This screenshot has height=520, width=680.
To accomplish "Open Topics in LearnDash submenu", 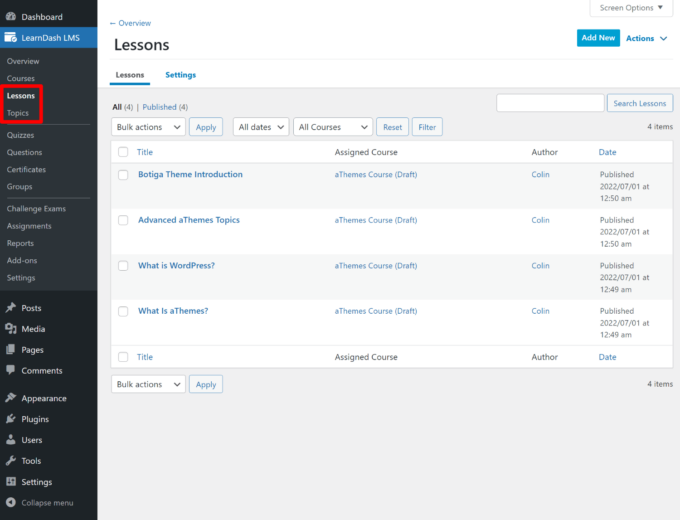I will point(18,113).
